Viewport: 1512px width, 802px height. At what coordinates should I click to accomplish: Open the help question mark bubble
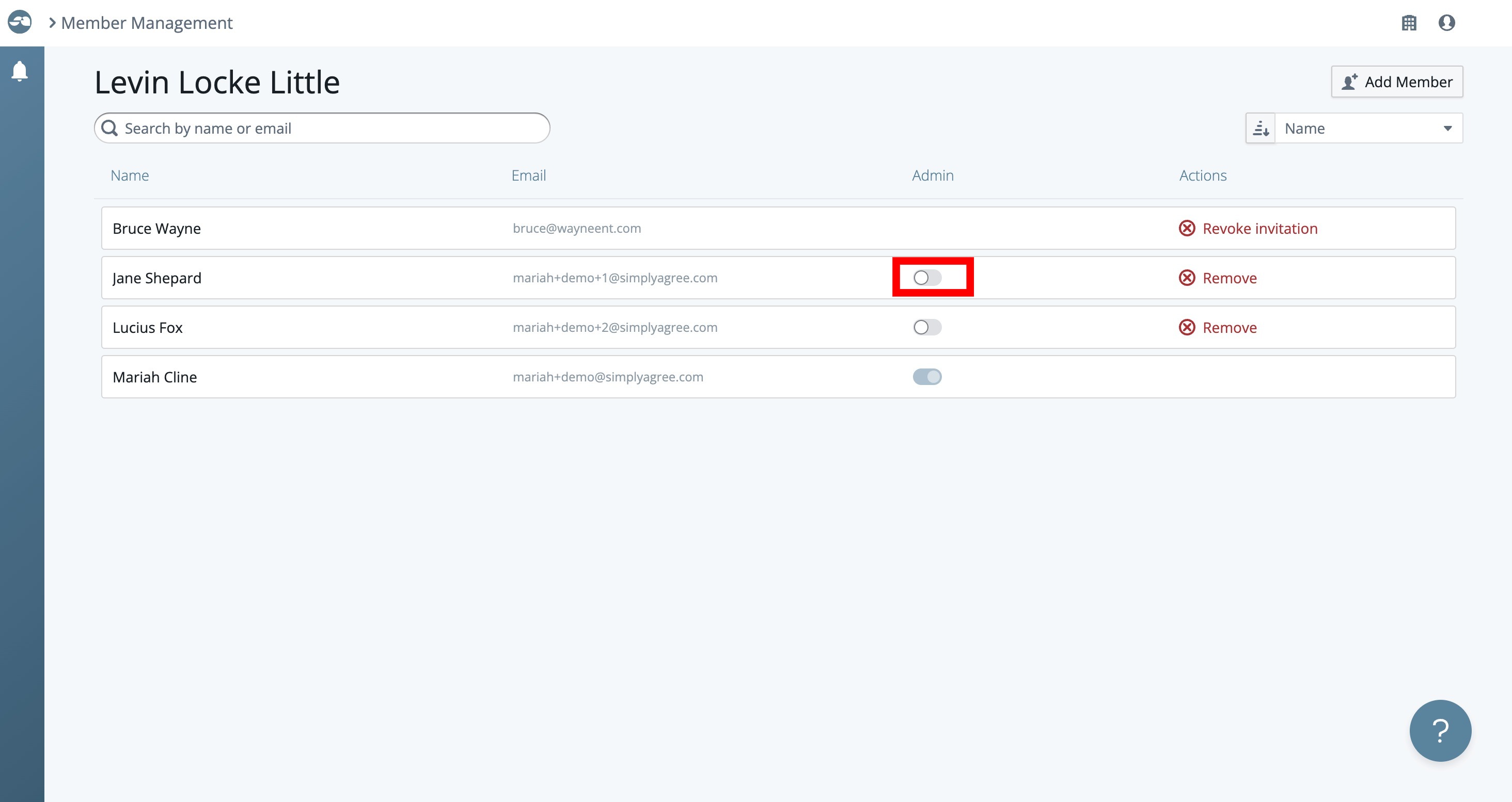tap(1440, 730)
